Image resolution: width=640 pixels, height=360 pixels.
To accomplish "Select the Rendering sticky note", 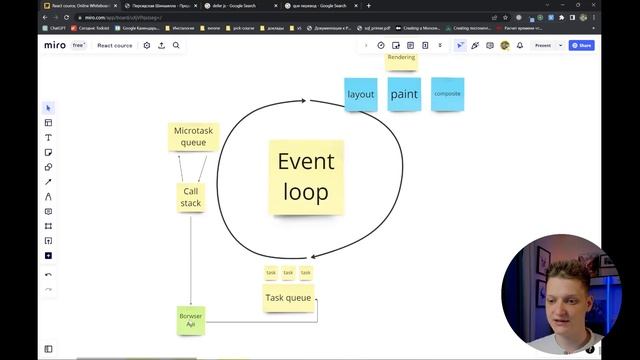I will coord(402,61).
